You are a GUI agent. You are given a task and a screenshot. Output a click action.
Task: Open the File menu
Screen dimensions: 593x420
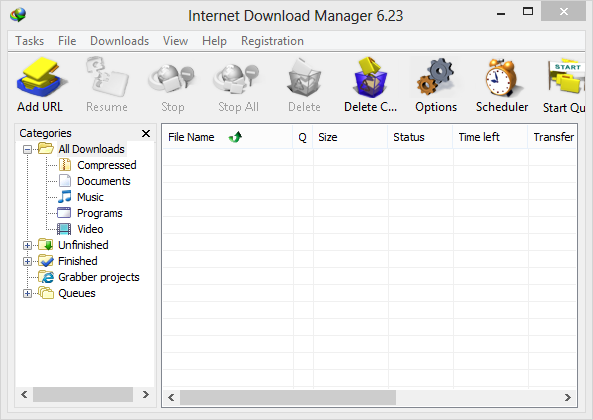click(x=67, y=41)
